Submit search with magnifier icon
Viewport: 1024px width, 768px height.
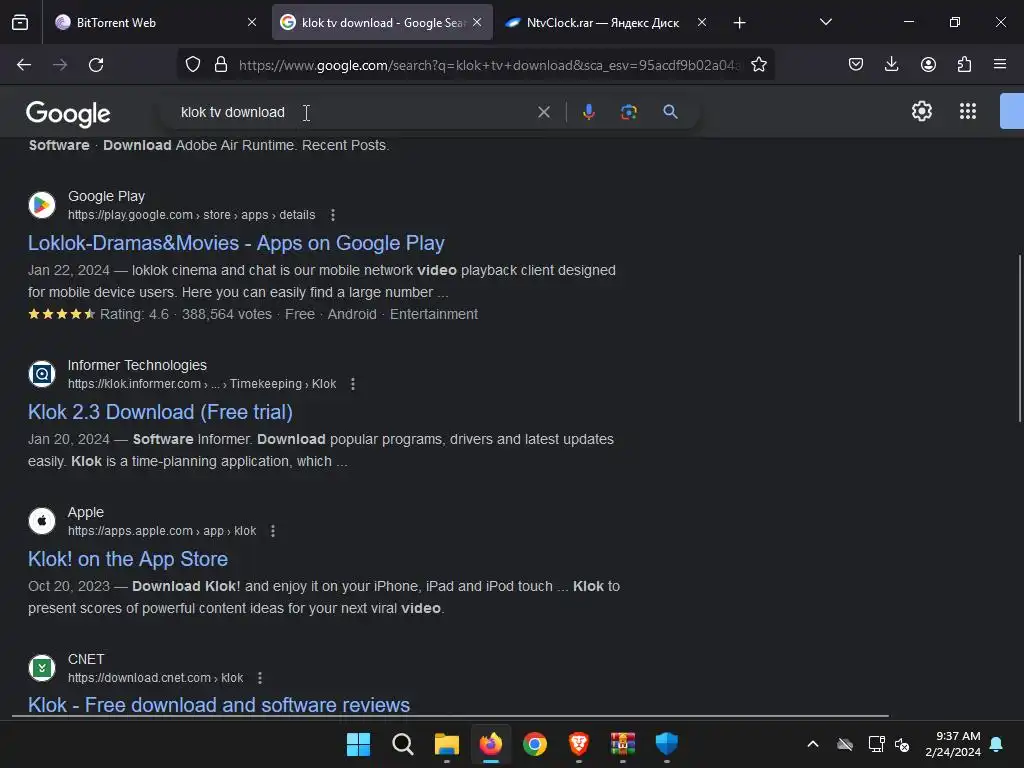(x=670, y=112)
